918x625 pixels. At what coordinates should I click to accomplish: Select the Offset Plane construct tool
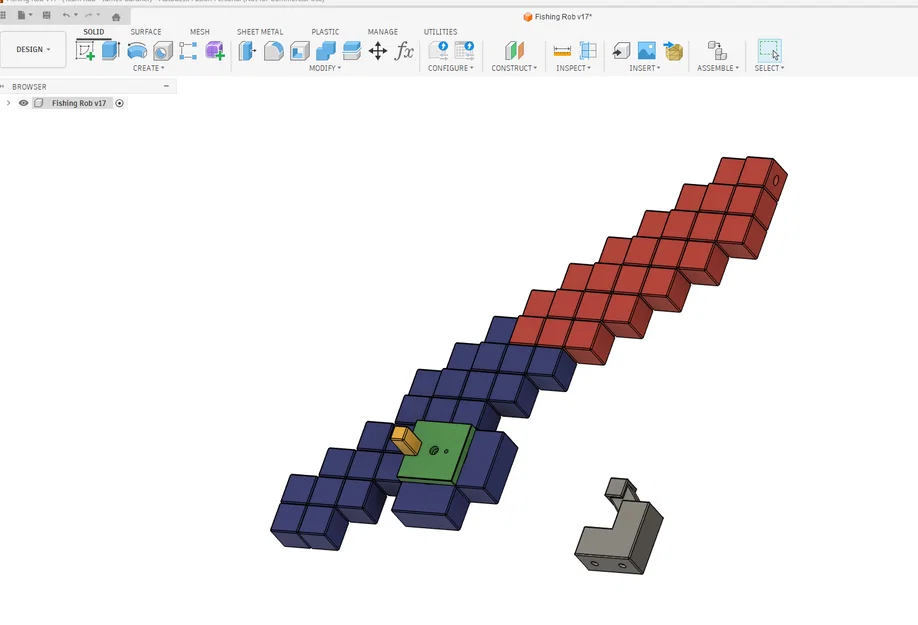pyautogui.click(x=514, y=51)
